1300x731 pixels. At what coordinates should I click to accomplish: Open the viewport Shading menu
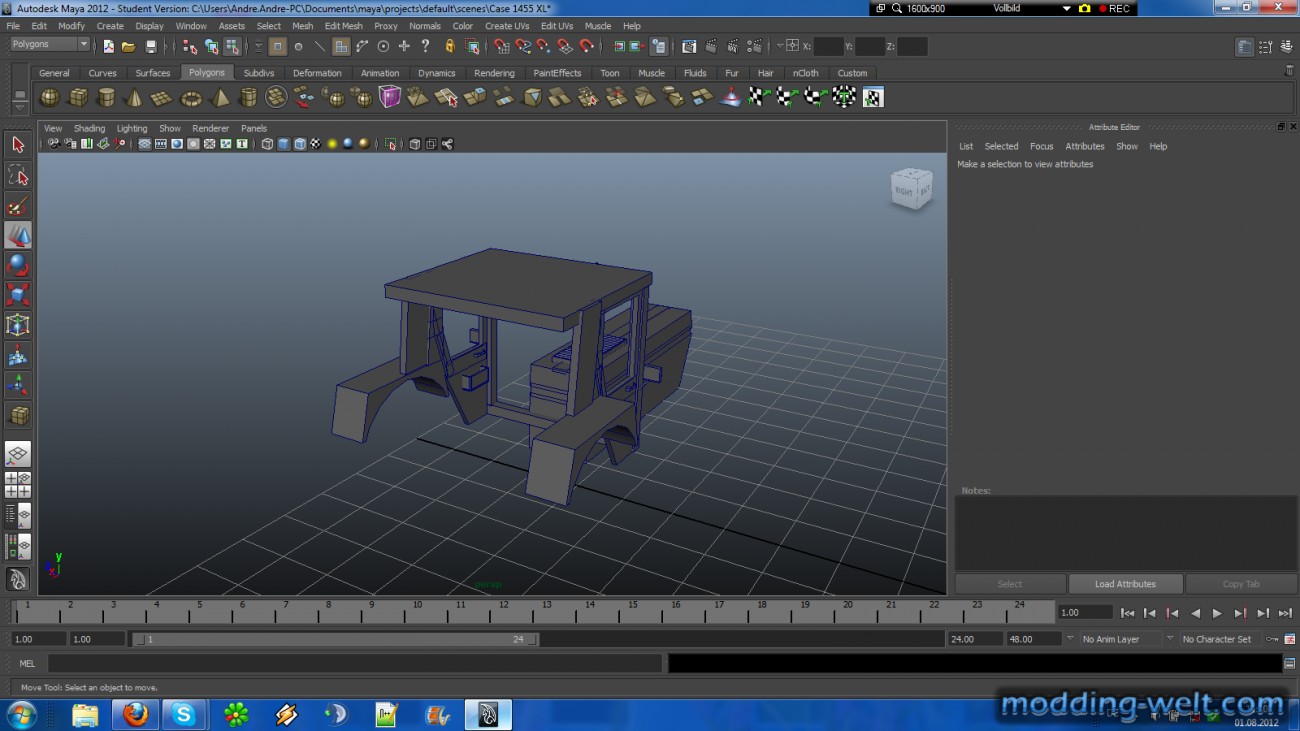[x=89, y=128]
